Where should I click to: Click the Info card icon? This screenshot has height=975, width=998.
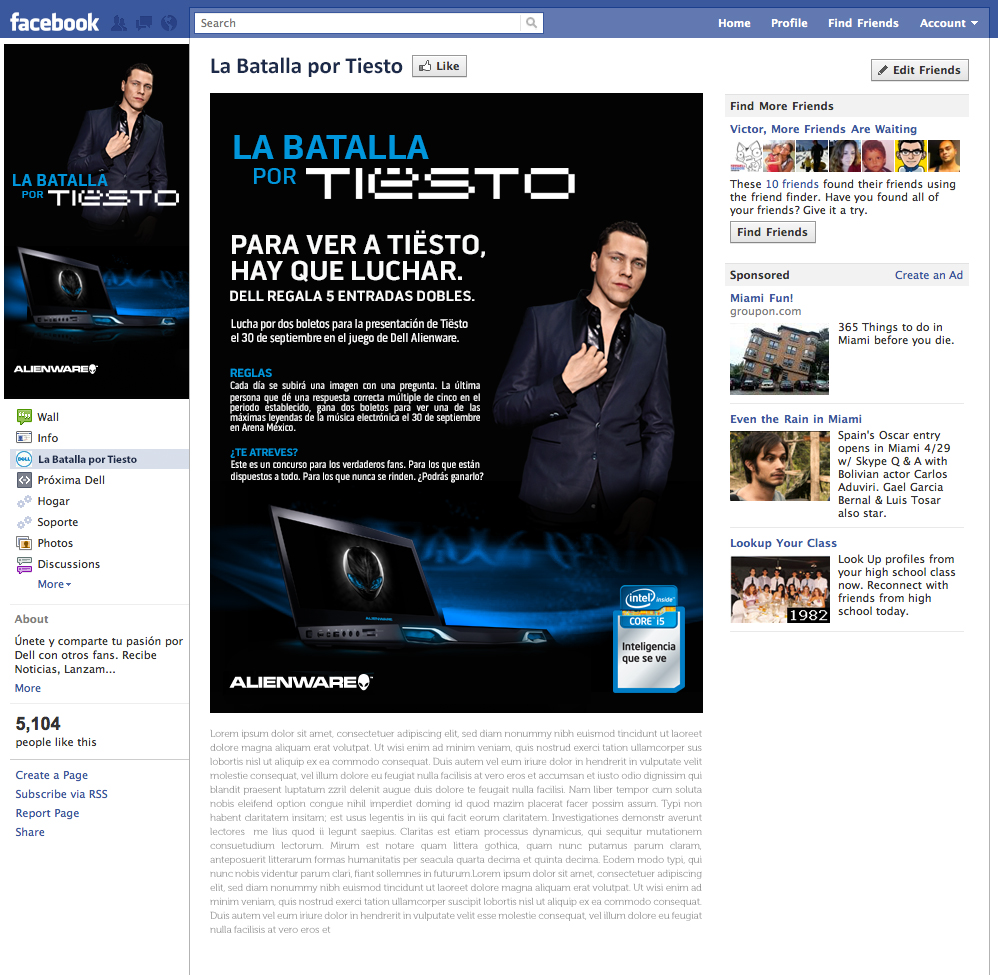pyautogui.click(x=24, y=438)
